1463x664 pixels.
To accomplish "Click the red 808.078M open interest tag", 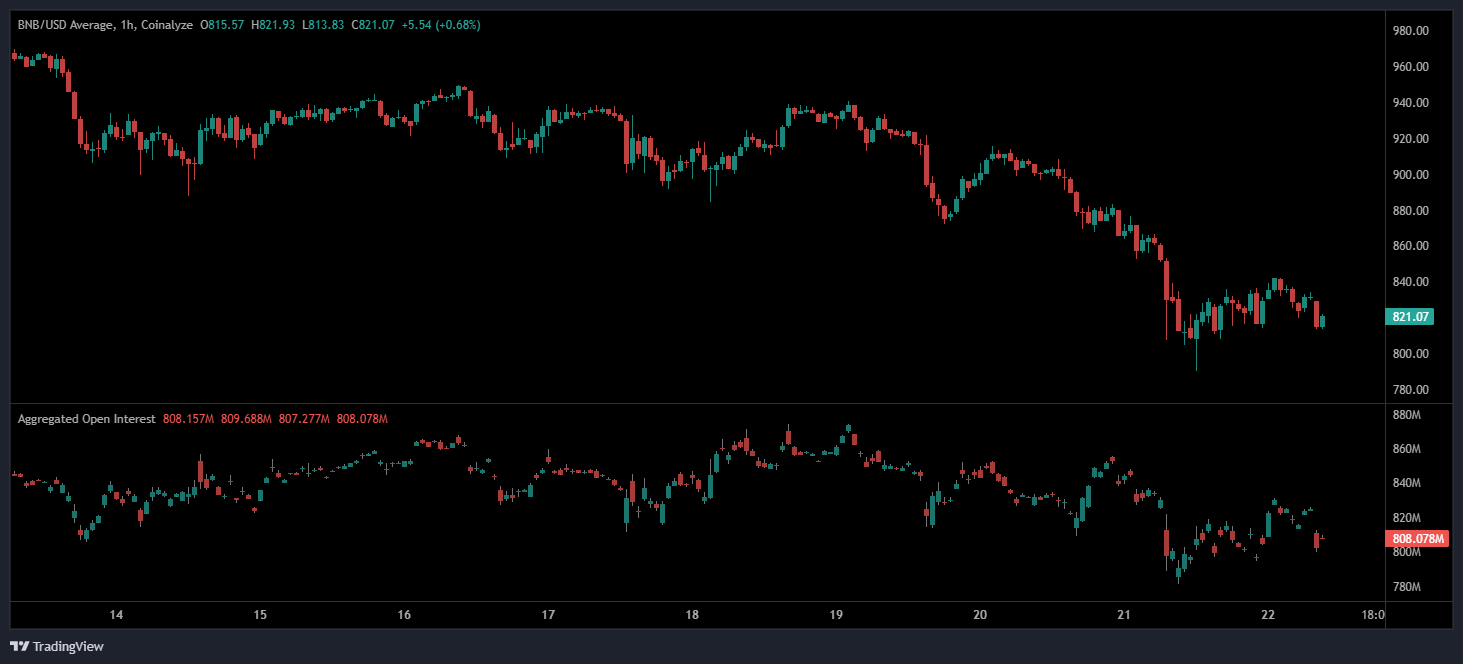I will [1419, 539].
